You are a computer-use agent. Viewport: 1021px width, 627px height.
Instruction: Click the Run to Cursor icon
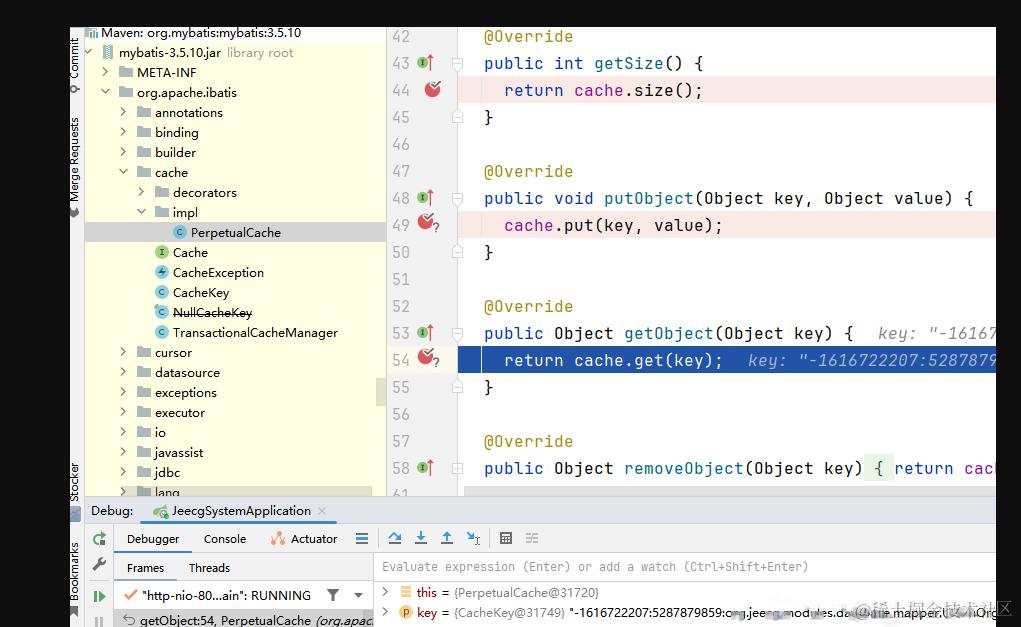point(473,538)
